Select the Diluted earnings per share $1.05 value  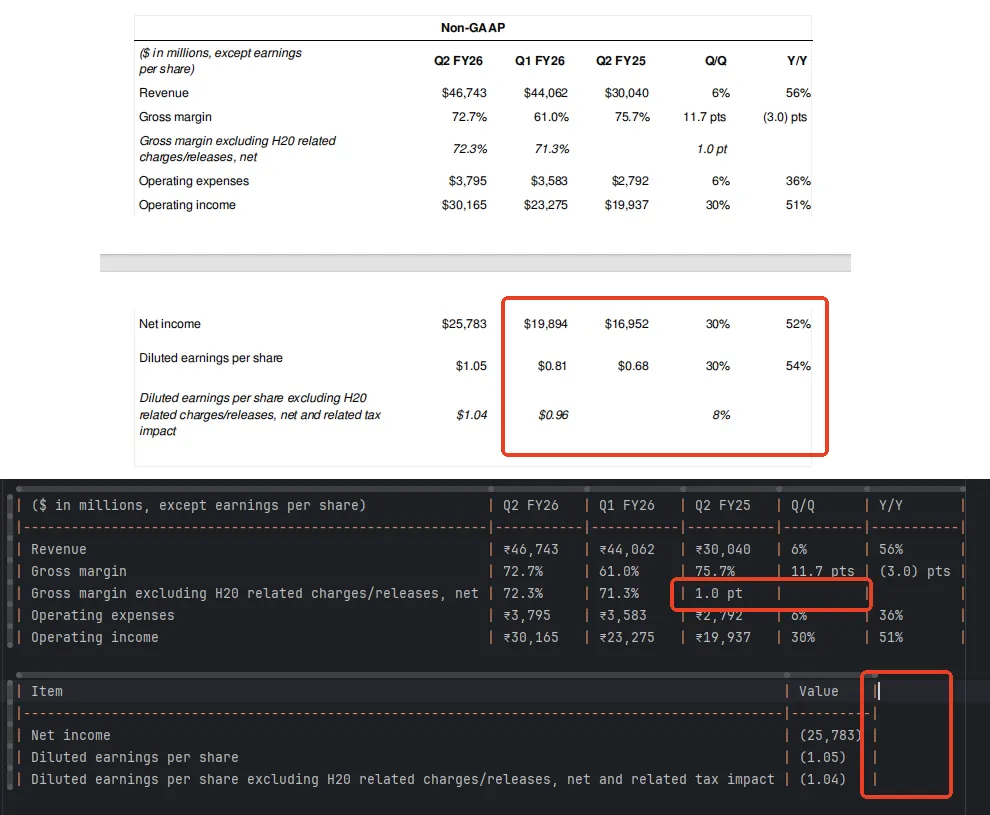[x=471, y=365]
